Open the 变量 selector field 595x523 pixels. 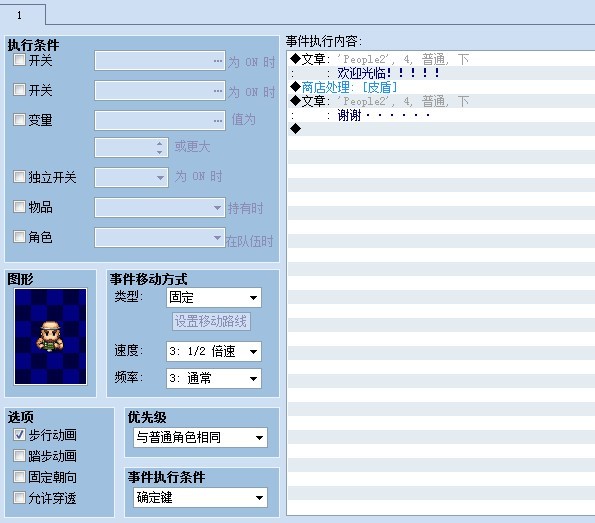160,121
